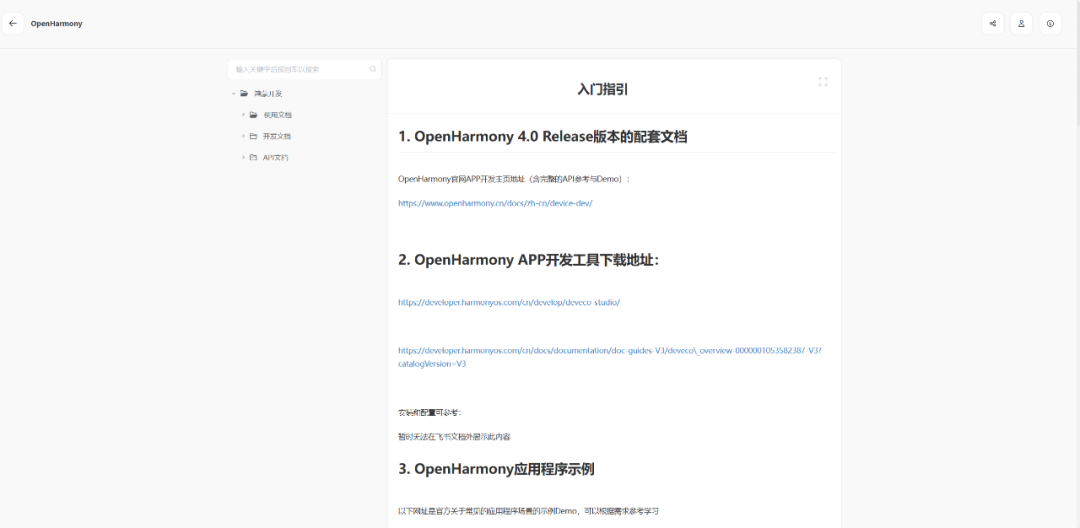Screen dimensions: 1080x528
Task: Click the OpenHarmony官网APP开发主页地址 paragraph
Action: [515, 179]
